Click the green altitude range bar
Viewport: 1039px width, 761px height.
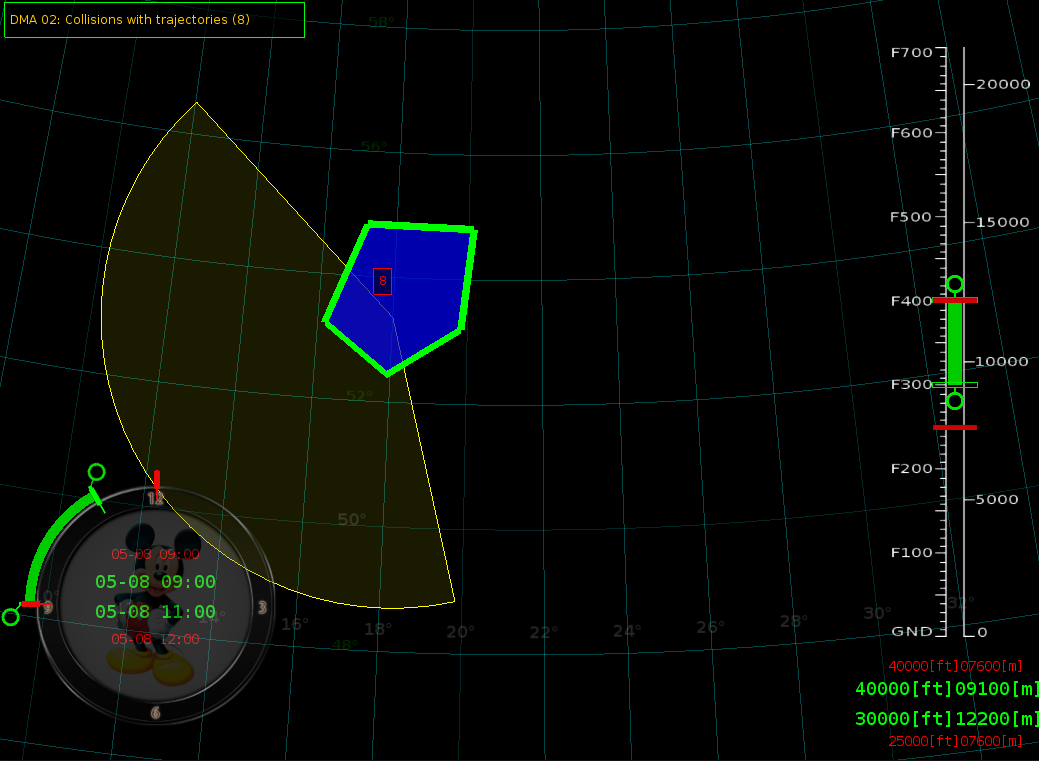pyautogui.click(x=955, y=343)
